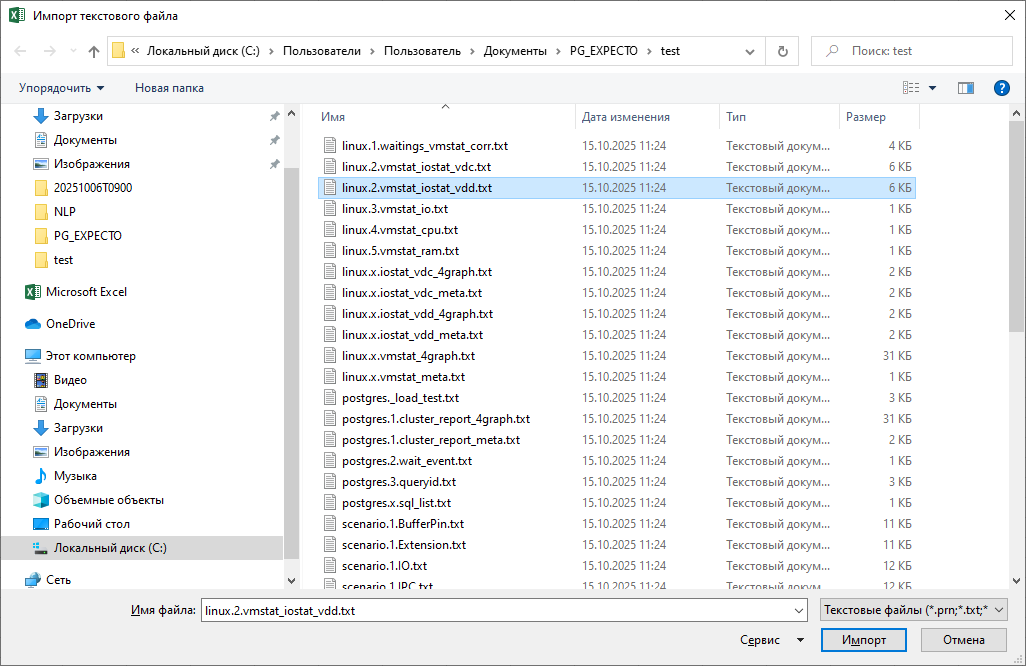Sort files by Дата изменения column

point(626,117)
